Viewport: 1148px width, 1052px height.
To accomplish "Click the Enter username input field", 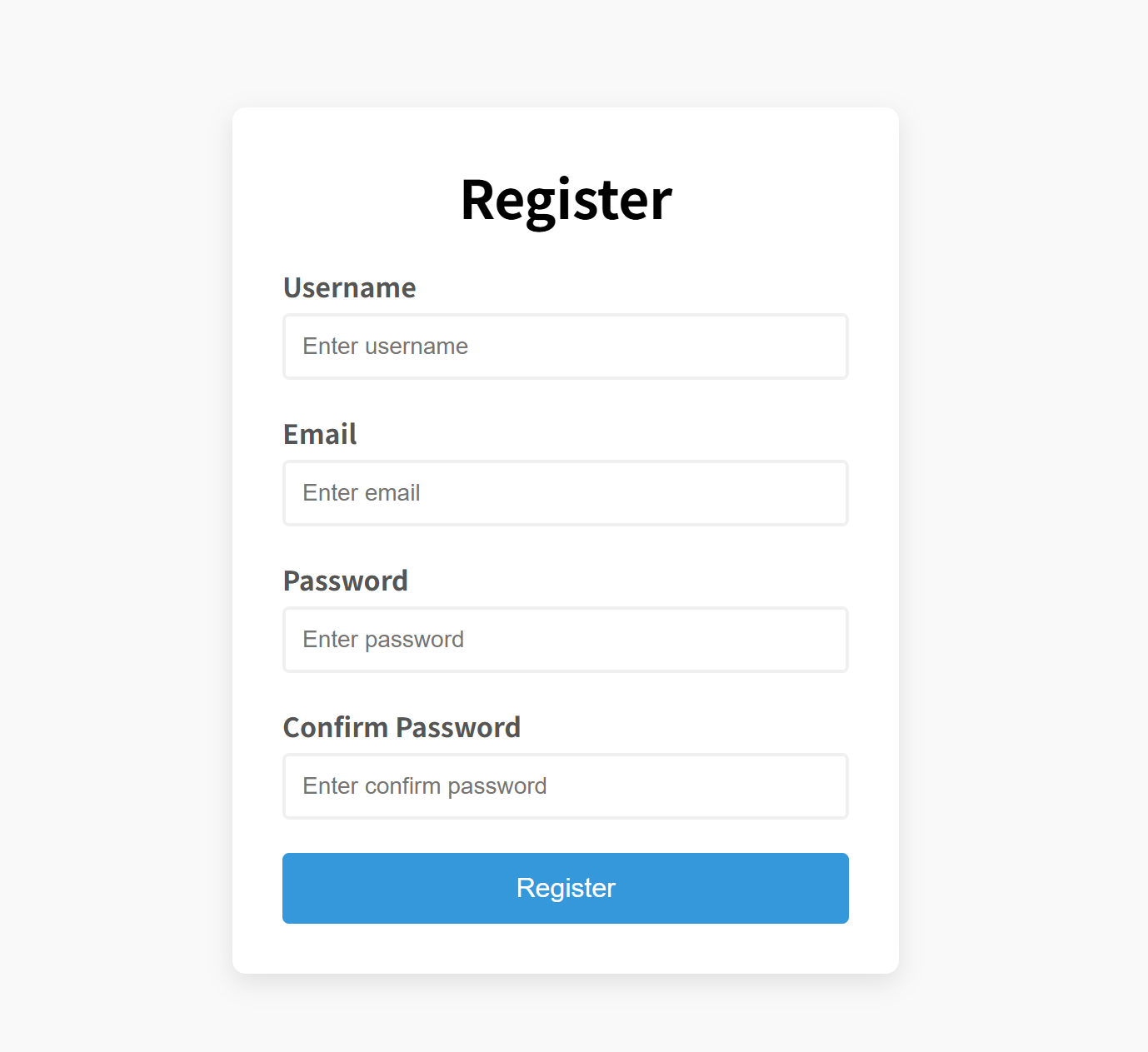I will [x=565, y=347].
